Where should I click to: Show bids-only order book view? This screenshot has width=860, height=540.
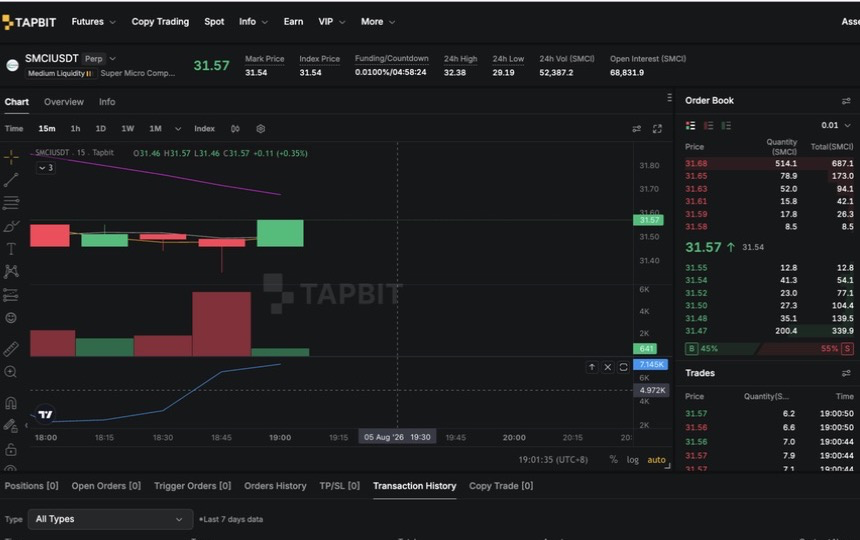[726, 126]
